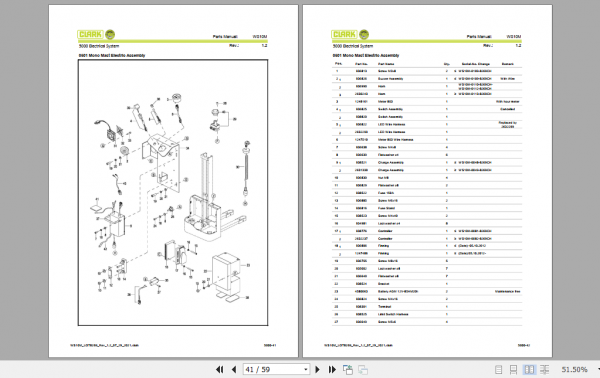600x378 pixels.
Task: Click the CLARK logo on right page
Action: (x=350, y=34)
